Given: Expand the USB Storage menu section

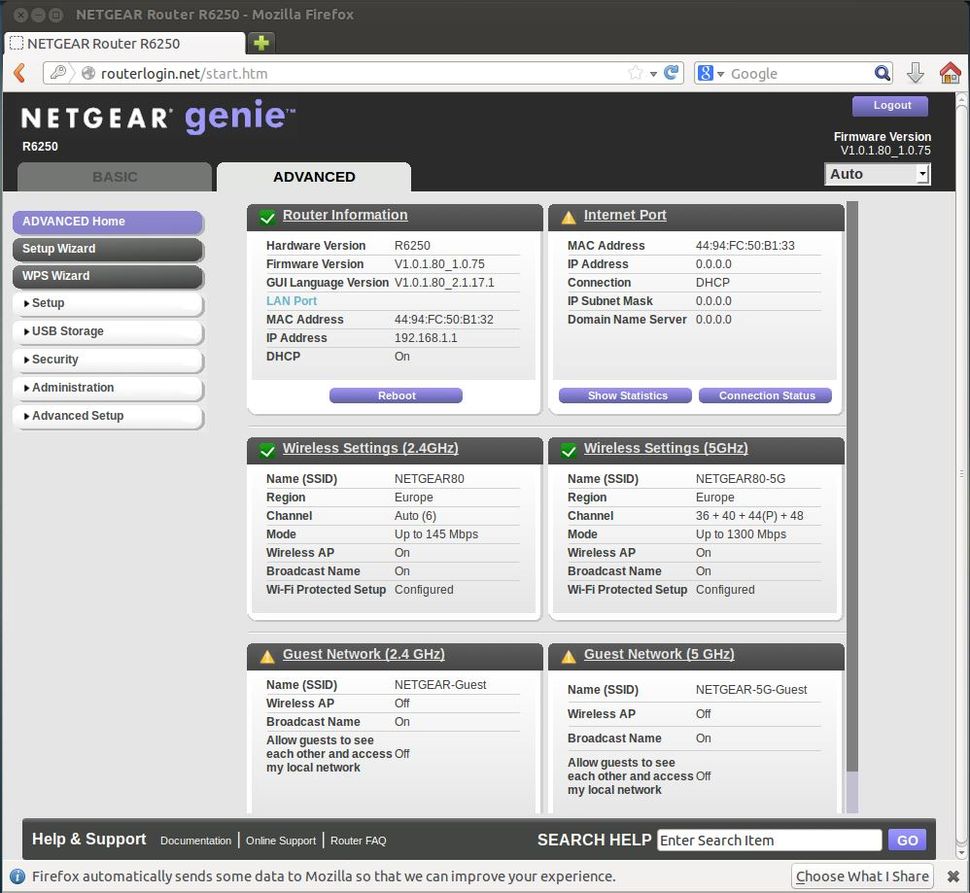Looking at the screenshot, I should pos(108,331).
